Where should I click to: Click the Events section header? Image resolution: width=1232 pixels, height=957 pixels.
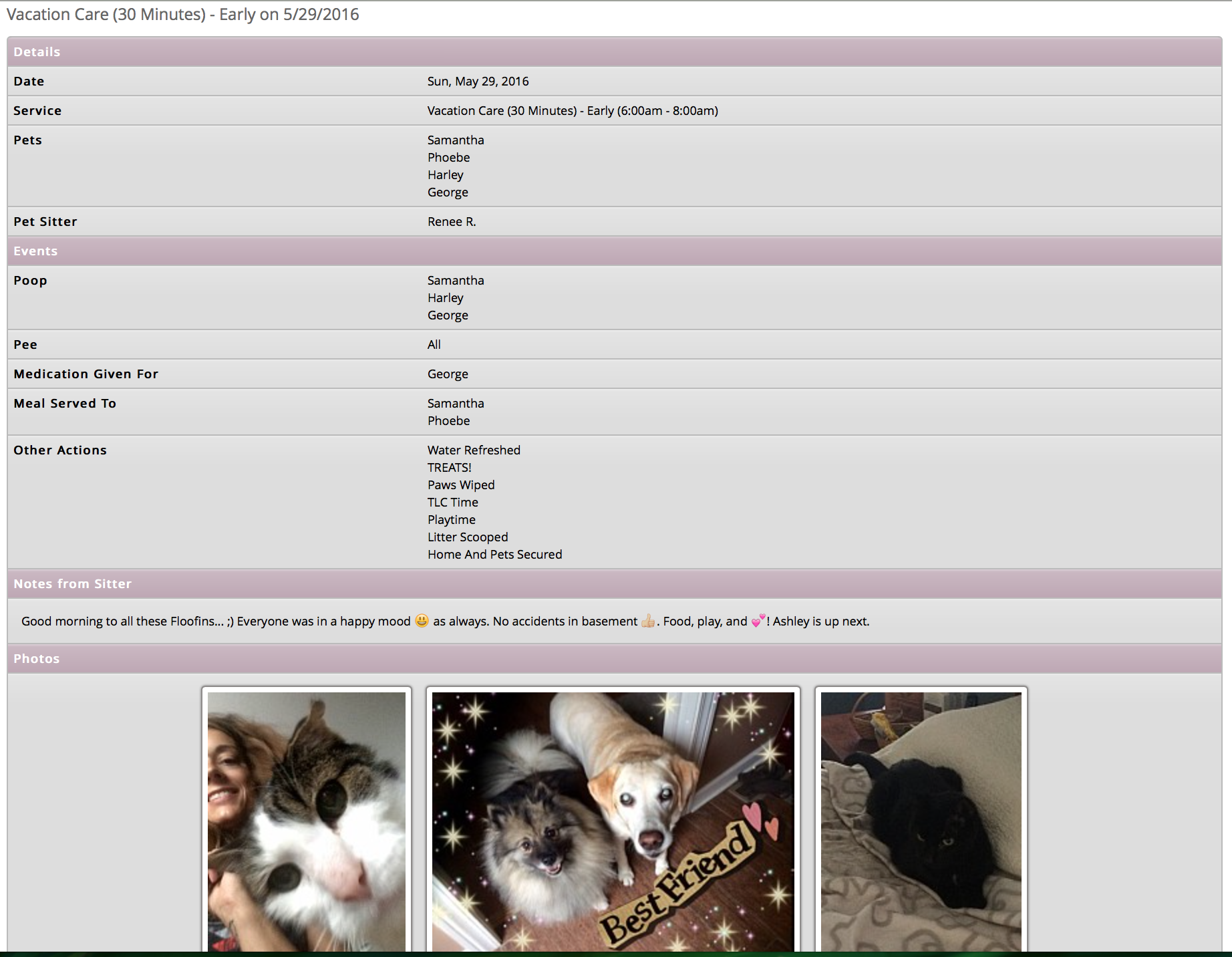click(x=615, y=251)
